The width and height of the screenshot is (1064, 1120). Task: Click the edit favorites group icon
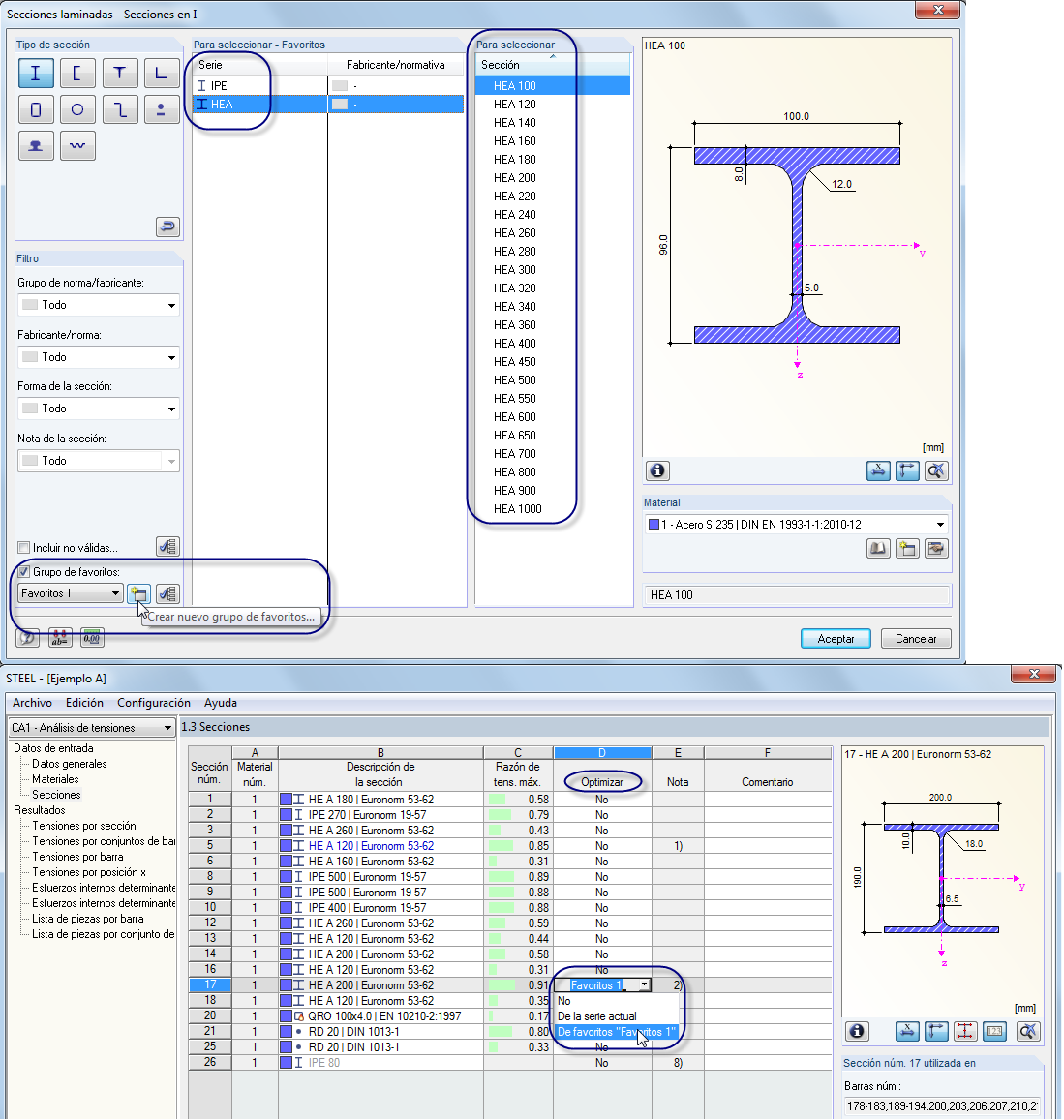point(167,593)
